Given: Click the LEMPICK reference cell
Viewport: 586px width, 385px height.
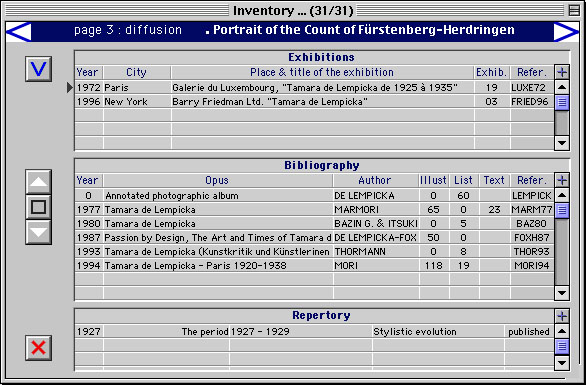Looking at the screenshot, I should point(531,195).
